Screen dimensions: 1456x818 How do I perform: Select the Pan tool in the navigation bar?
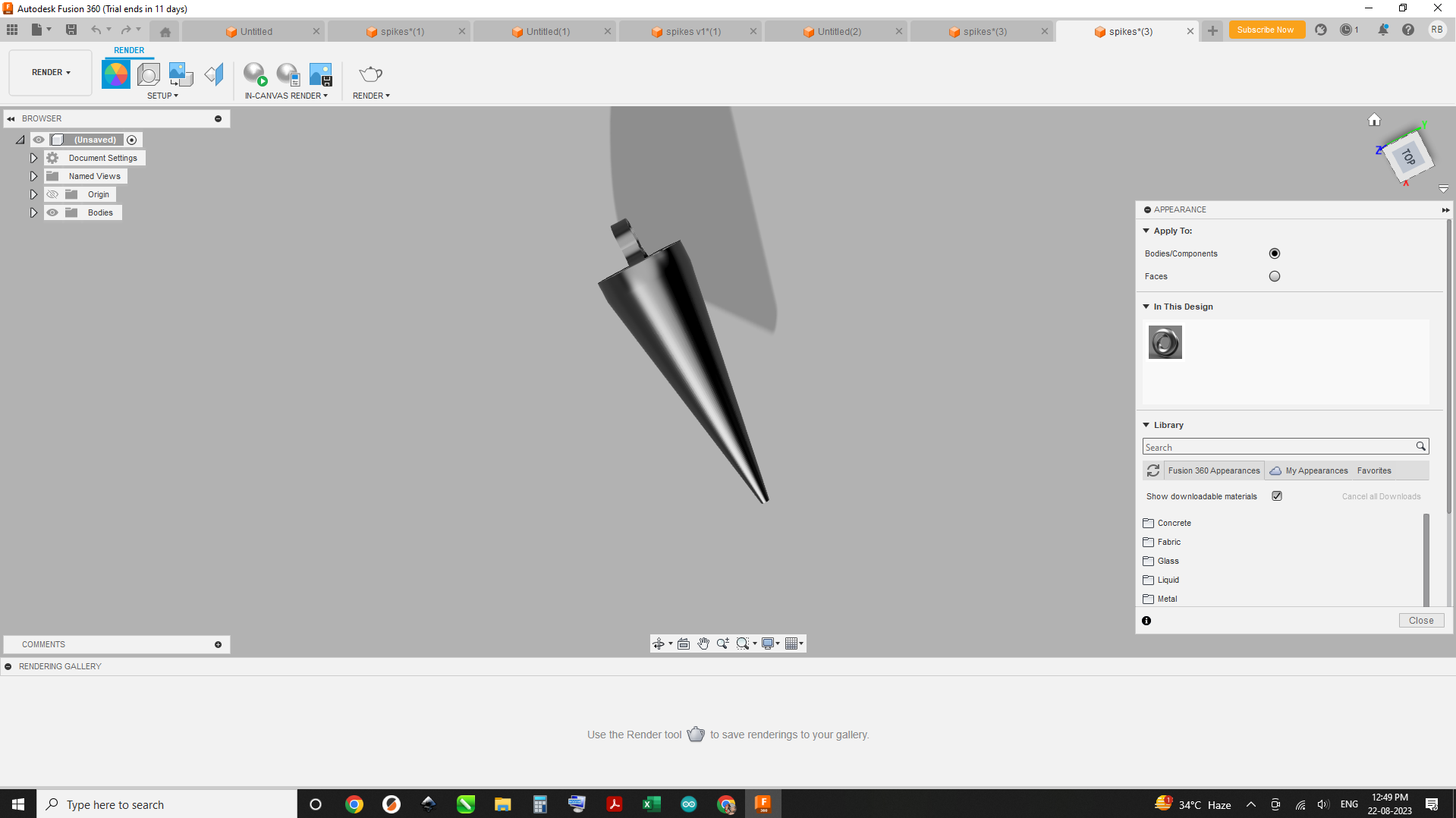[703, 643]
